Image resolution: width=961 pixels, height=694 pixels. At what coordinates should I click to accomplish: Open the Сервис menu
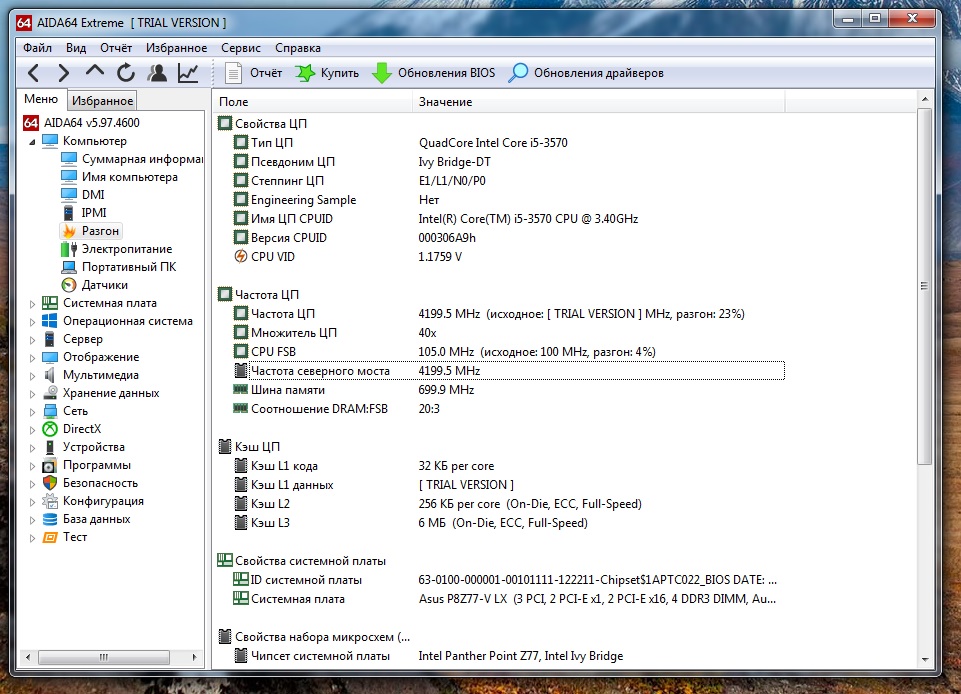[240, 47]
